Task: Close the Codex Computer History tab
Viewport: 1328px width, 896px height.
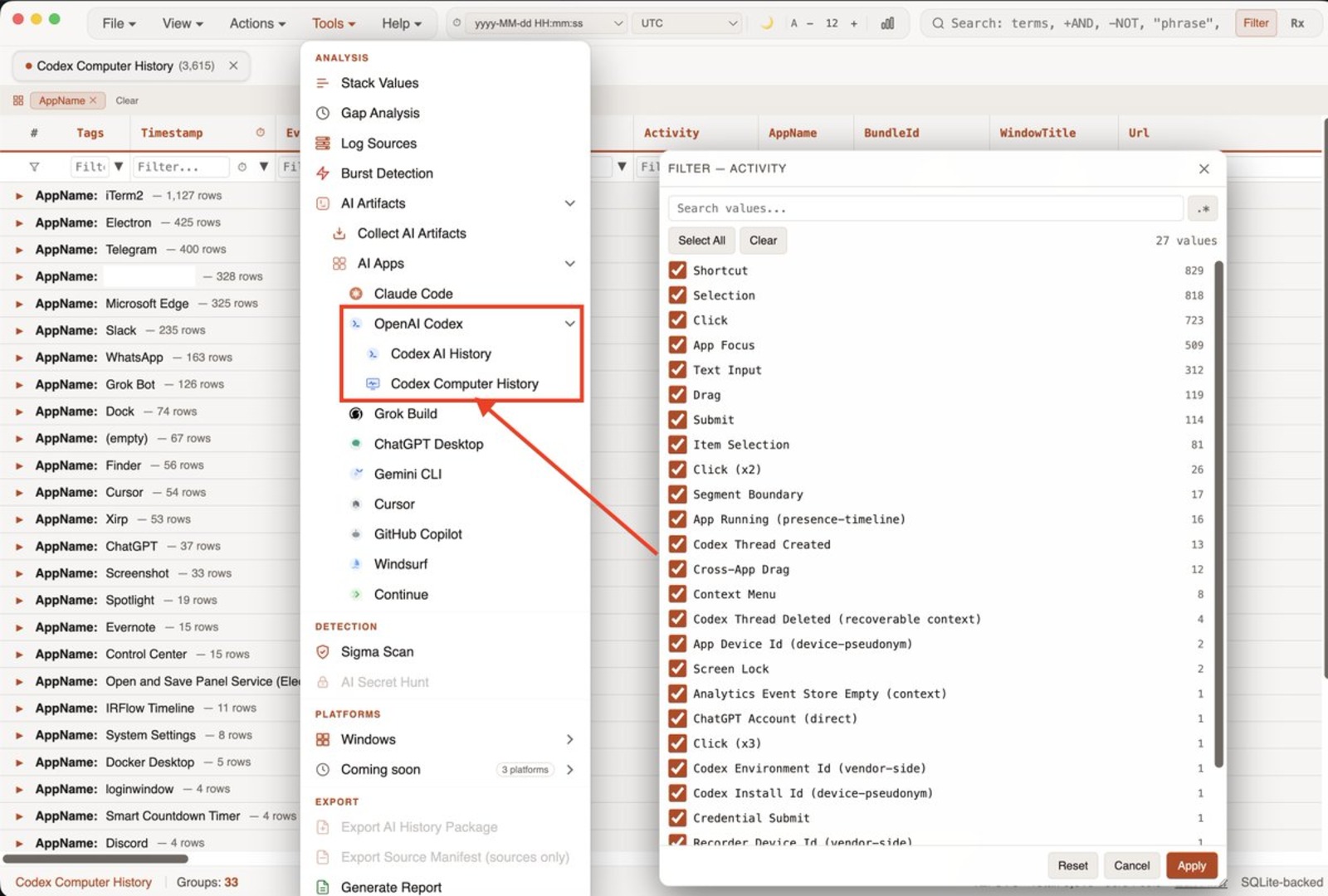Action: pos(233,66)
